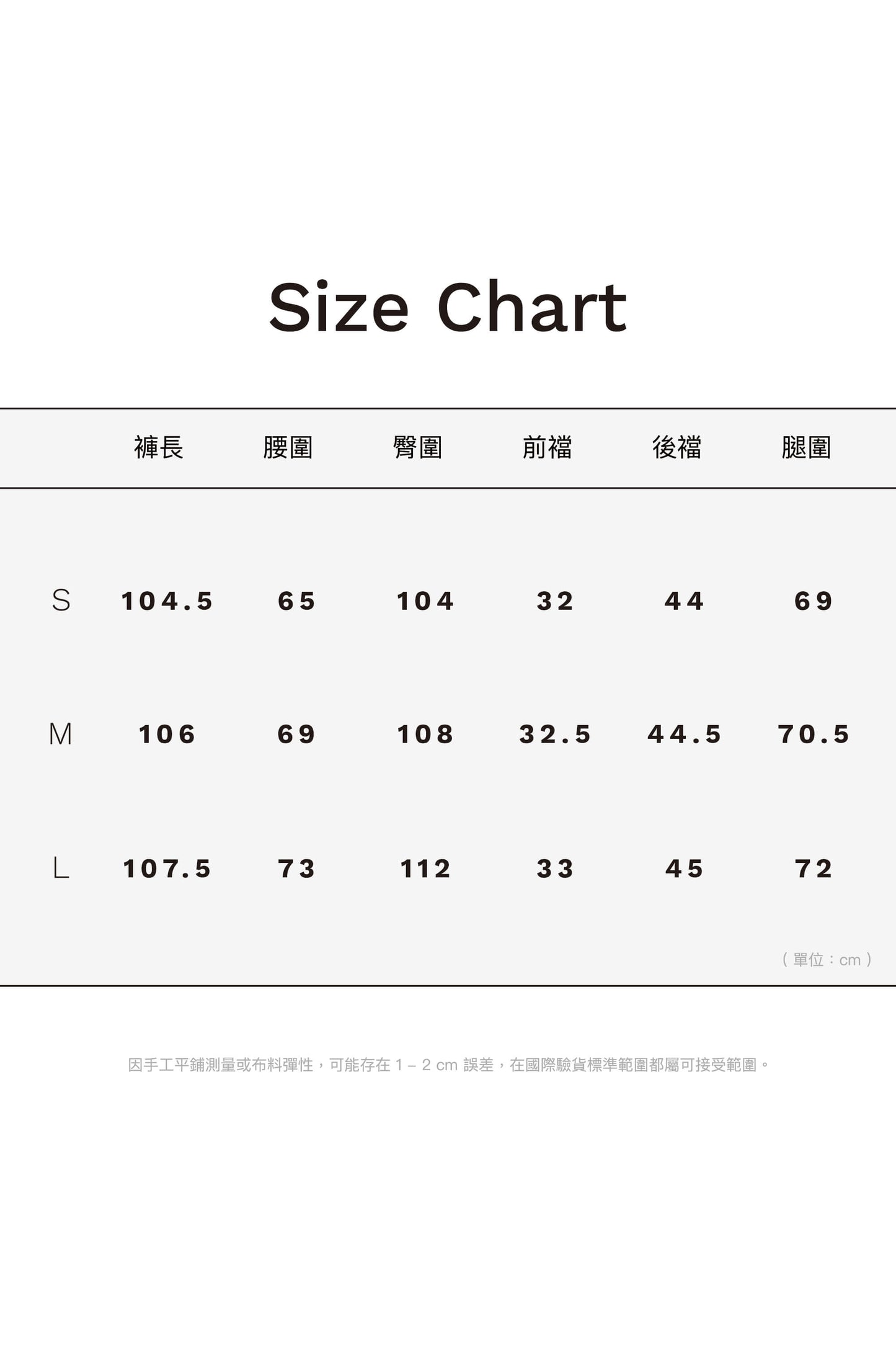Click the 腿圍 column header
The width and height of the screenshot is (896, 1345).
806,447
